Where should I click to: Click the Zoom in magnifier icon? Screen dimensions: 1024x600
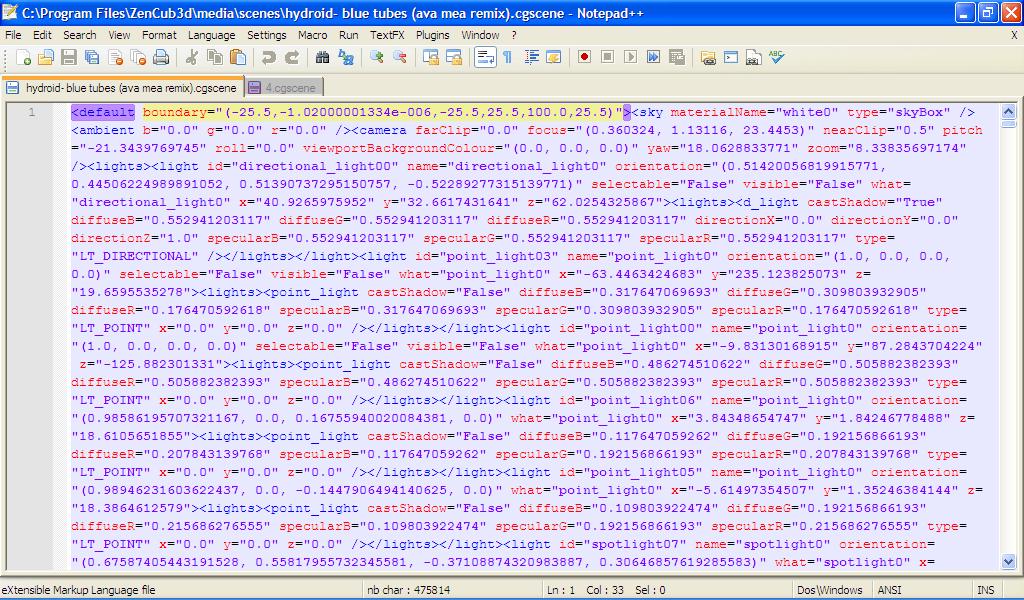377,58
